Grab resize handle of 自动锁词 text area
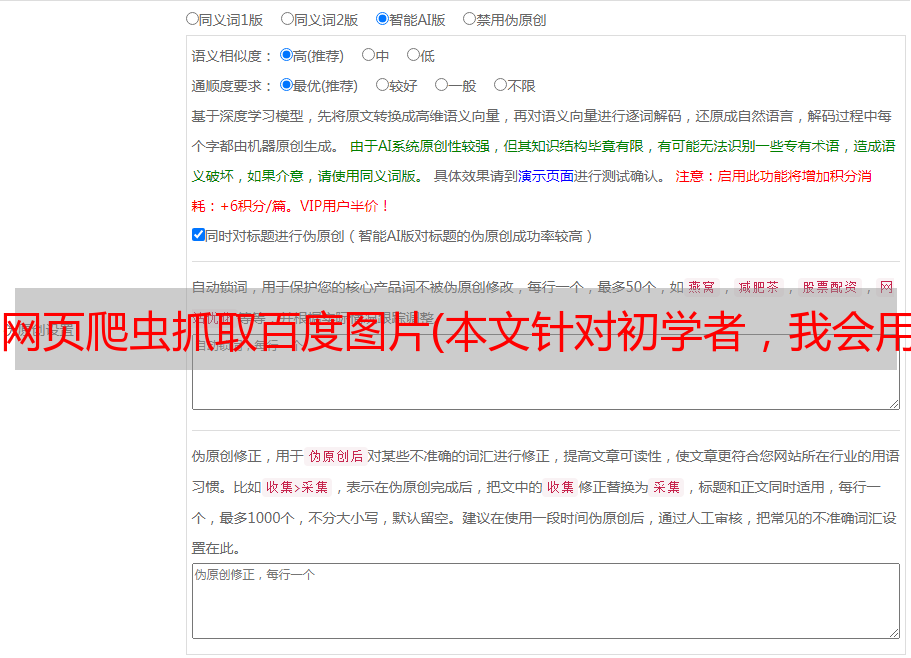The height and width of the screenshot is (658, 911). (x=894, y=404)
